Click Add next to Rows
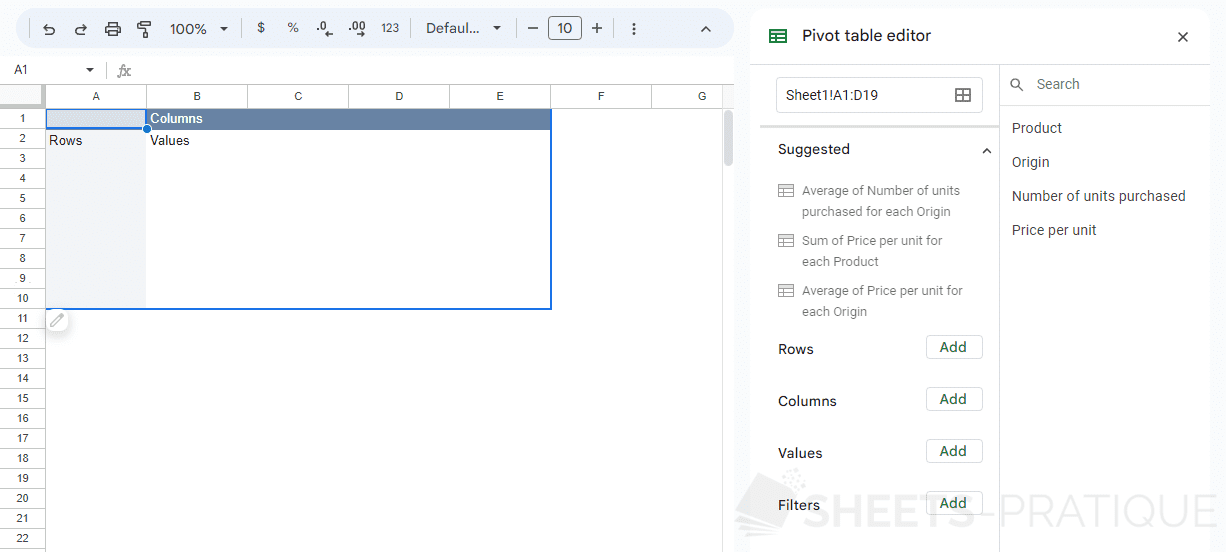1226x552 pixels. pyautogui.click(x=954, y=347)
